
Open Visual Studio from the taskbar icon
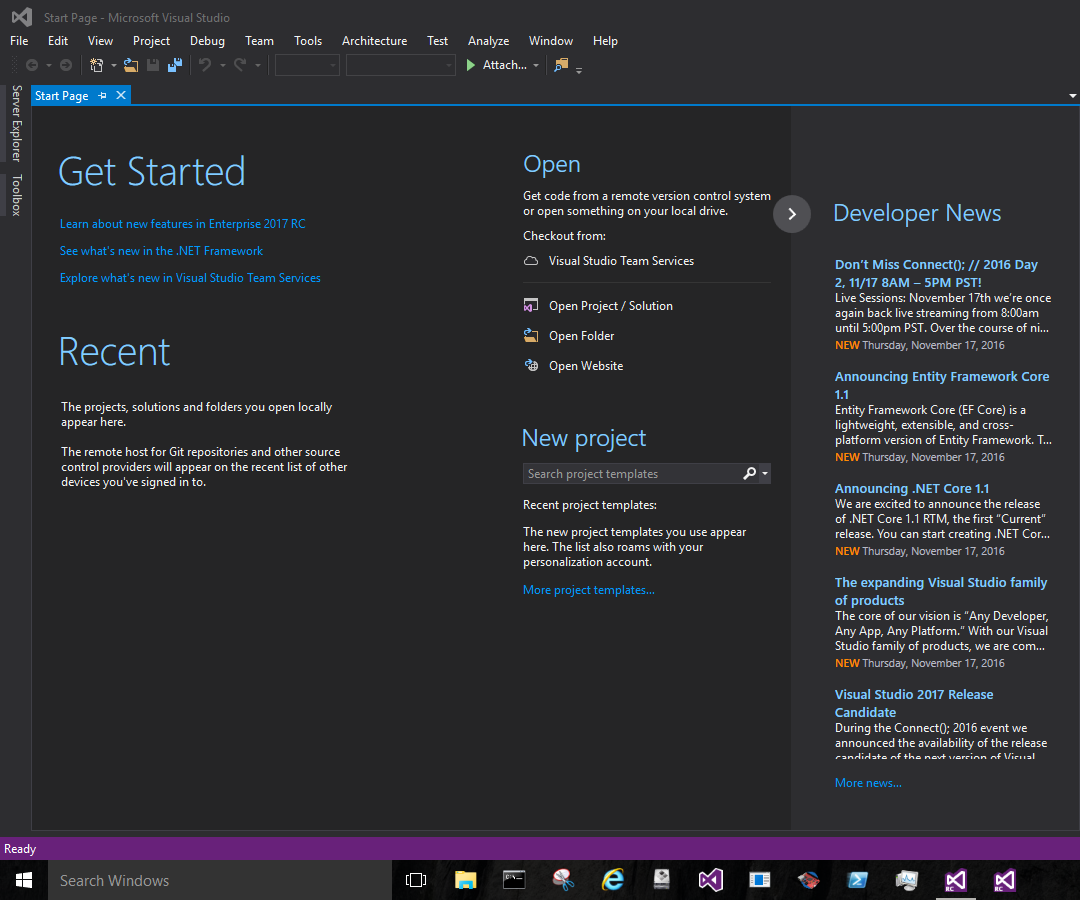(710, 880)
